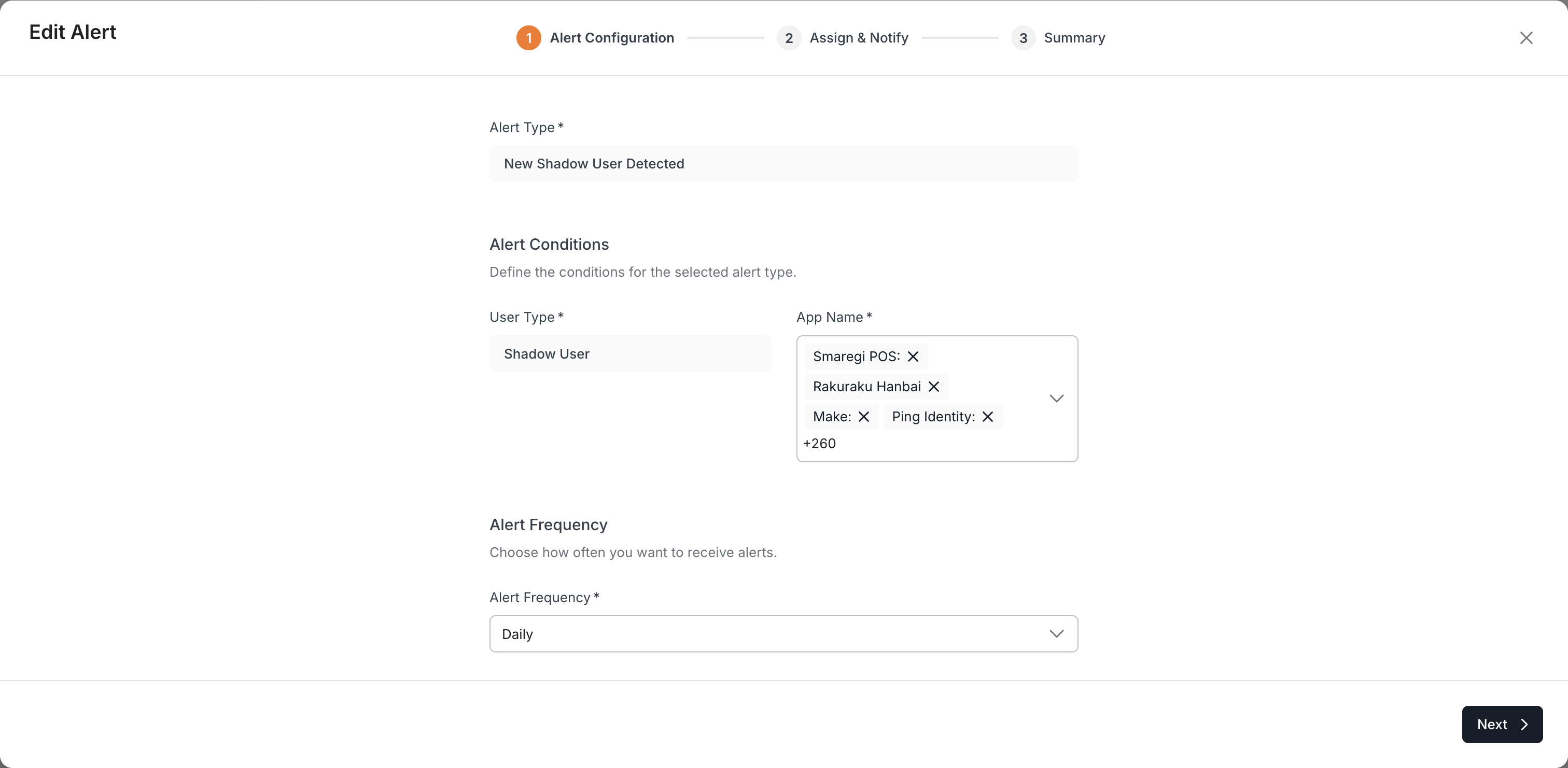This screenshot has height=768, width=1568.
Task: Open the Alert Frequency Daily dropdown
Action: click(783, 633)
